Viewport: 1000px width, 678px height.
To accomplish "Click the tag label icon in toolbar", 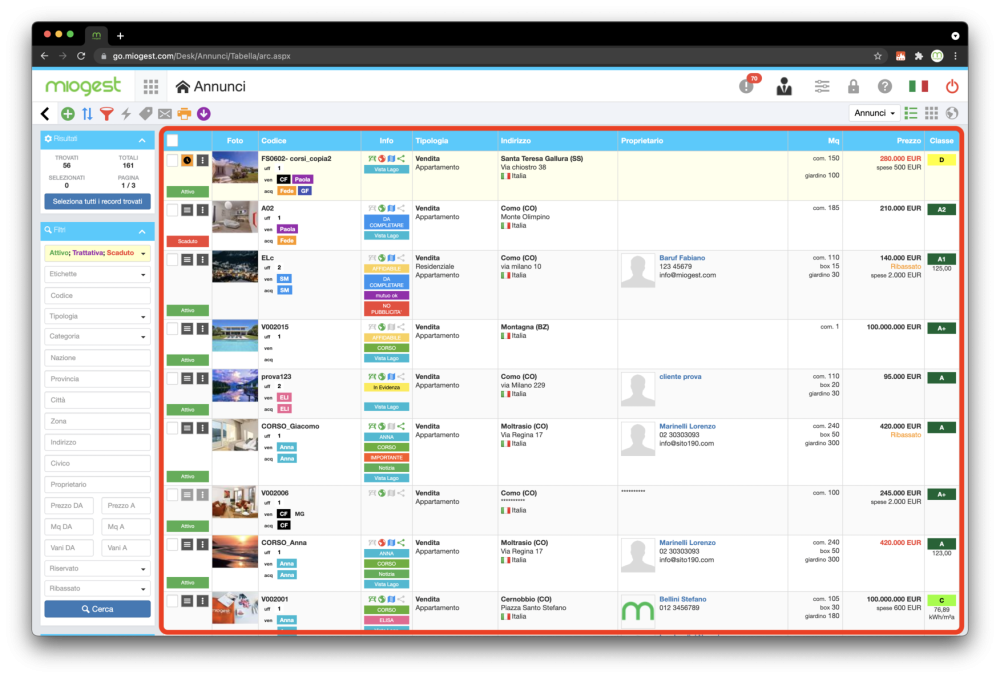I will tap(145, 114).
